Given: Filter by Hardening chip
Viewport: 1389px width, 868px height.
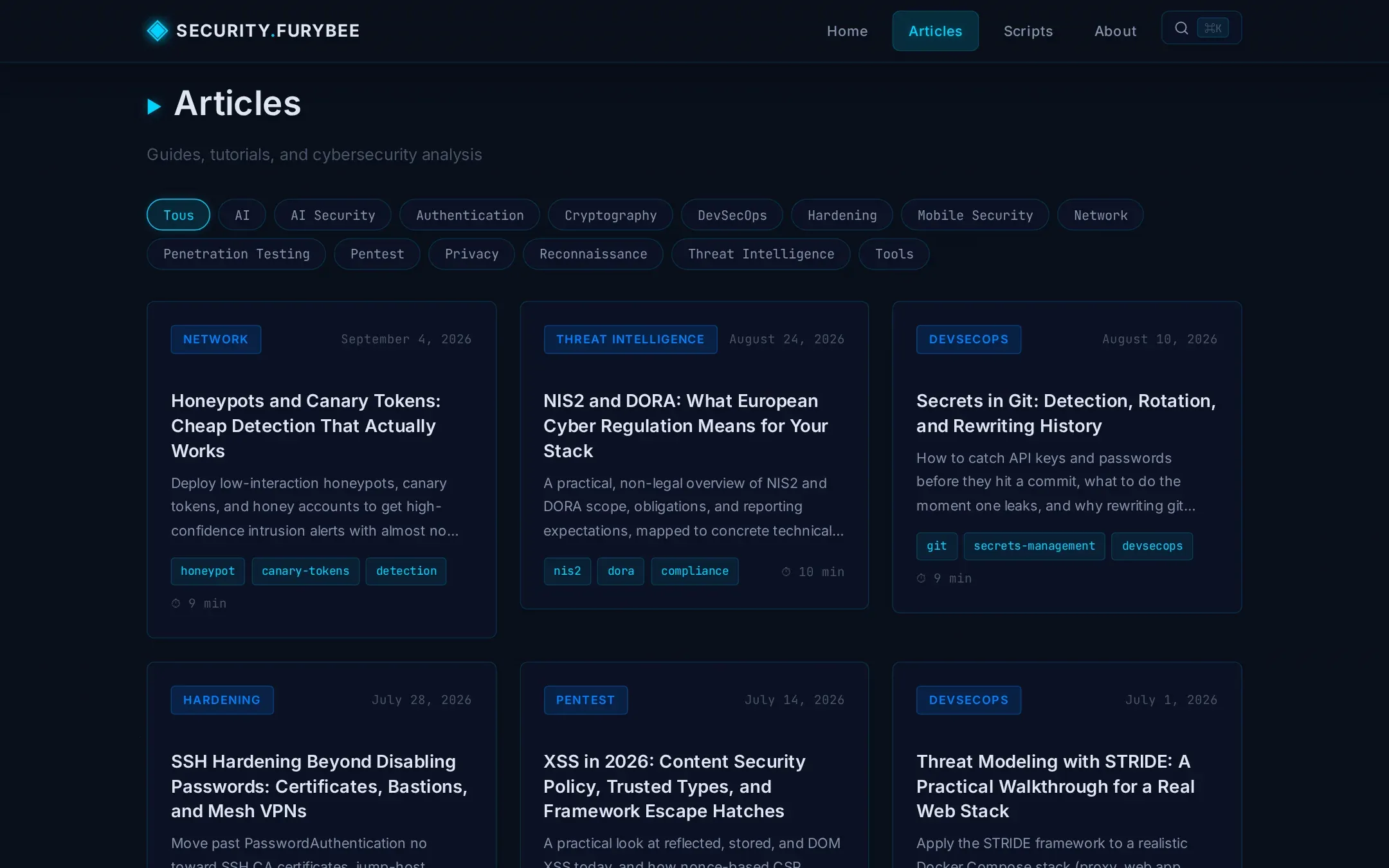Looking at the screenshot, I should [842, 215].
